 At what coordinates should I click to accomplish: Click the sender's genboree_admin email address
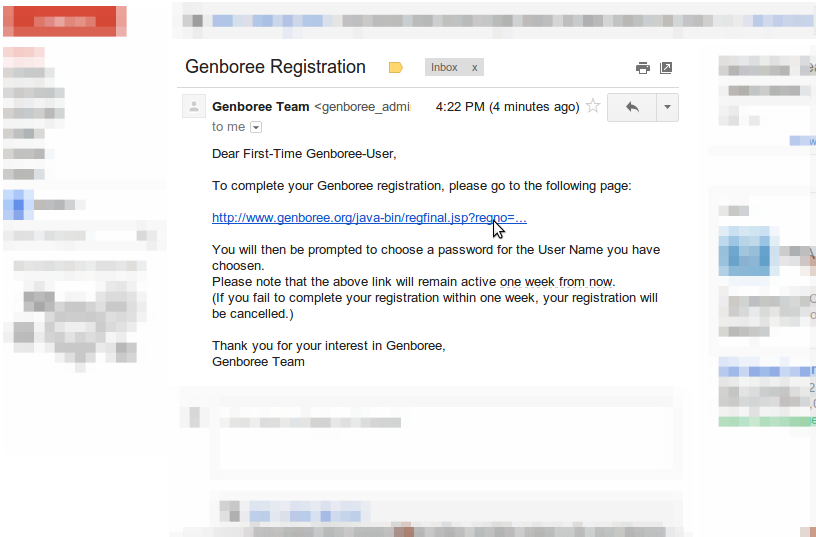(363, 107)
